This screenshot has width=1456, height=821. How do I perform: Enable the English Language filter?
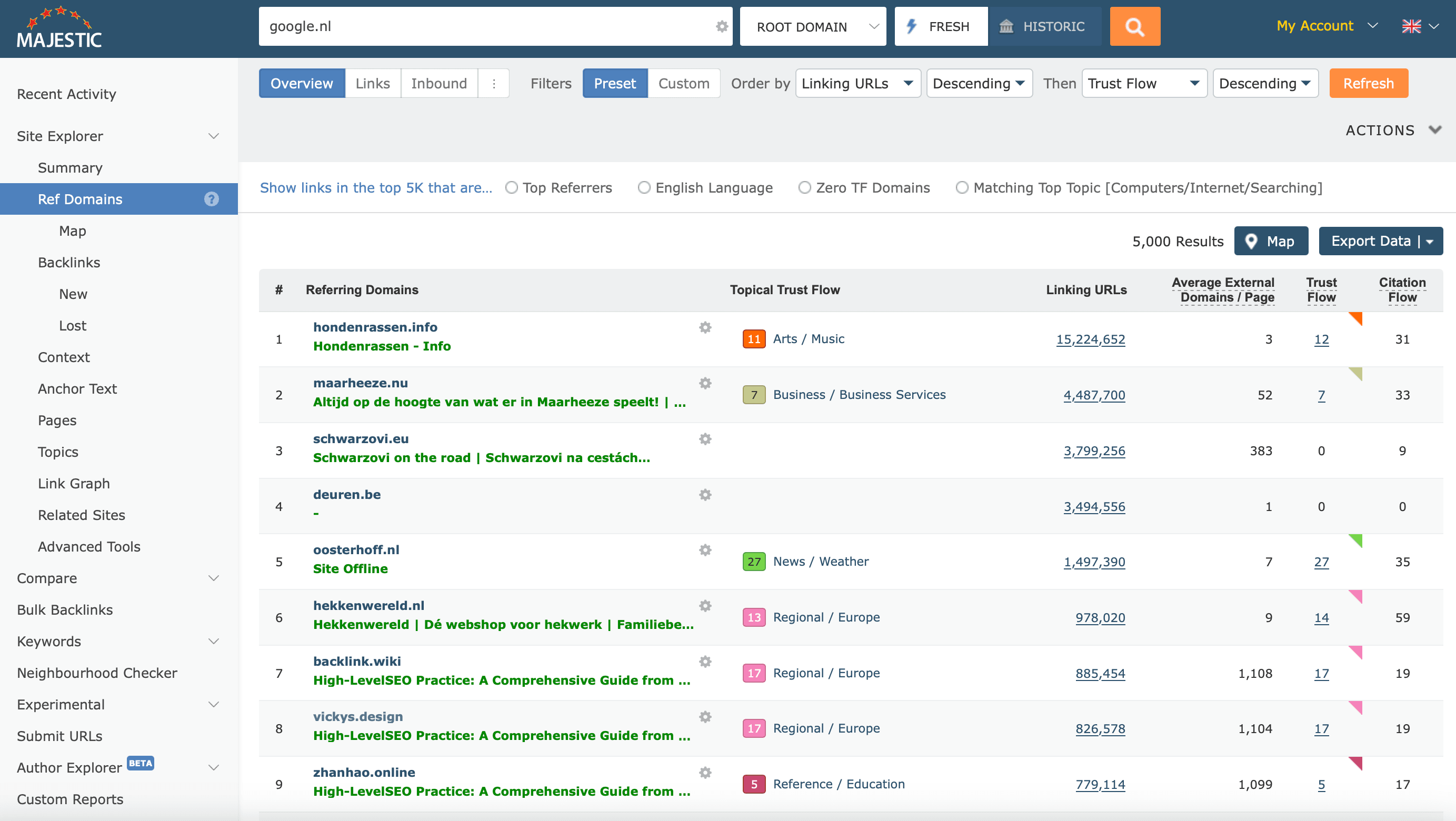click(x=644, y=187)
